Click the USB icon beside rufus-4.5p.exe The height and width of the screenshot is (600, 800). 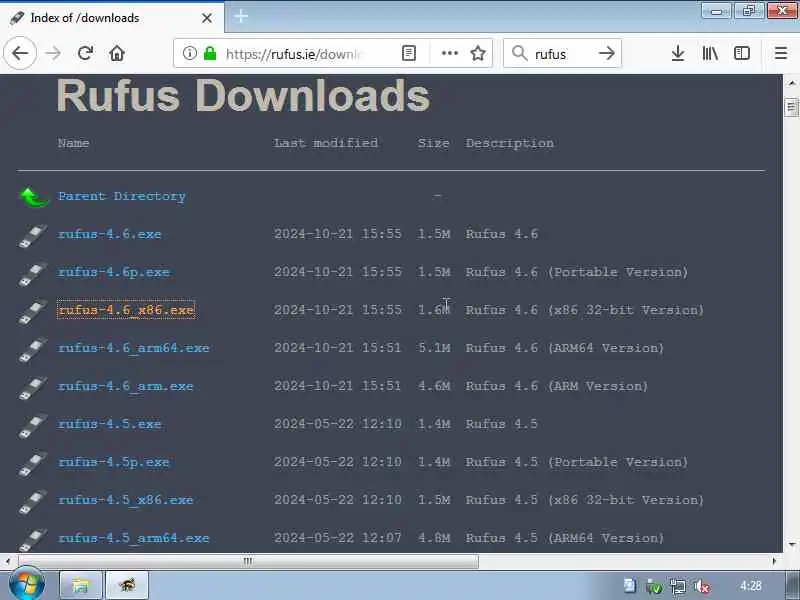tap(33, 464)
